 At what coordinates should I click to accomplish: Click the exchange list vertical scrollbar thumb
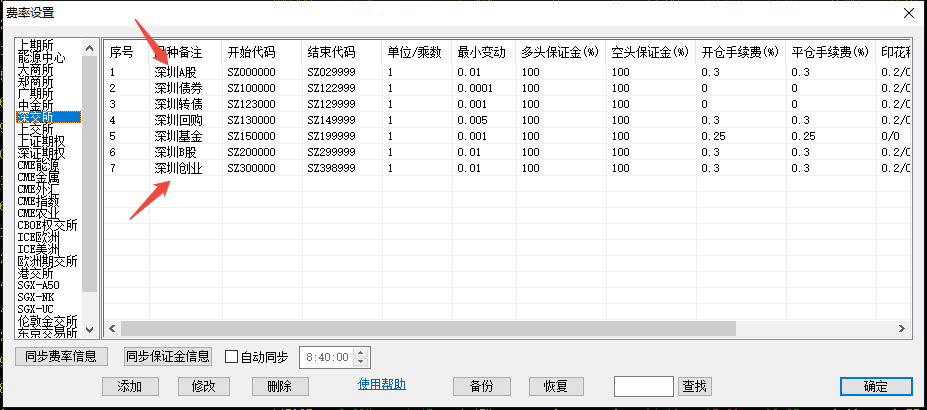point(89,174)
